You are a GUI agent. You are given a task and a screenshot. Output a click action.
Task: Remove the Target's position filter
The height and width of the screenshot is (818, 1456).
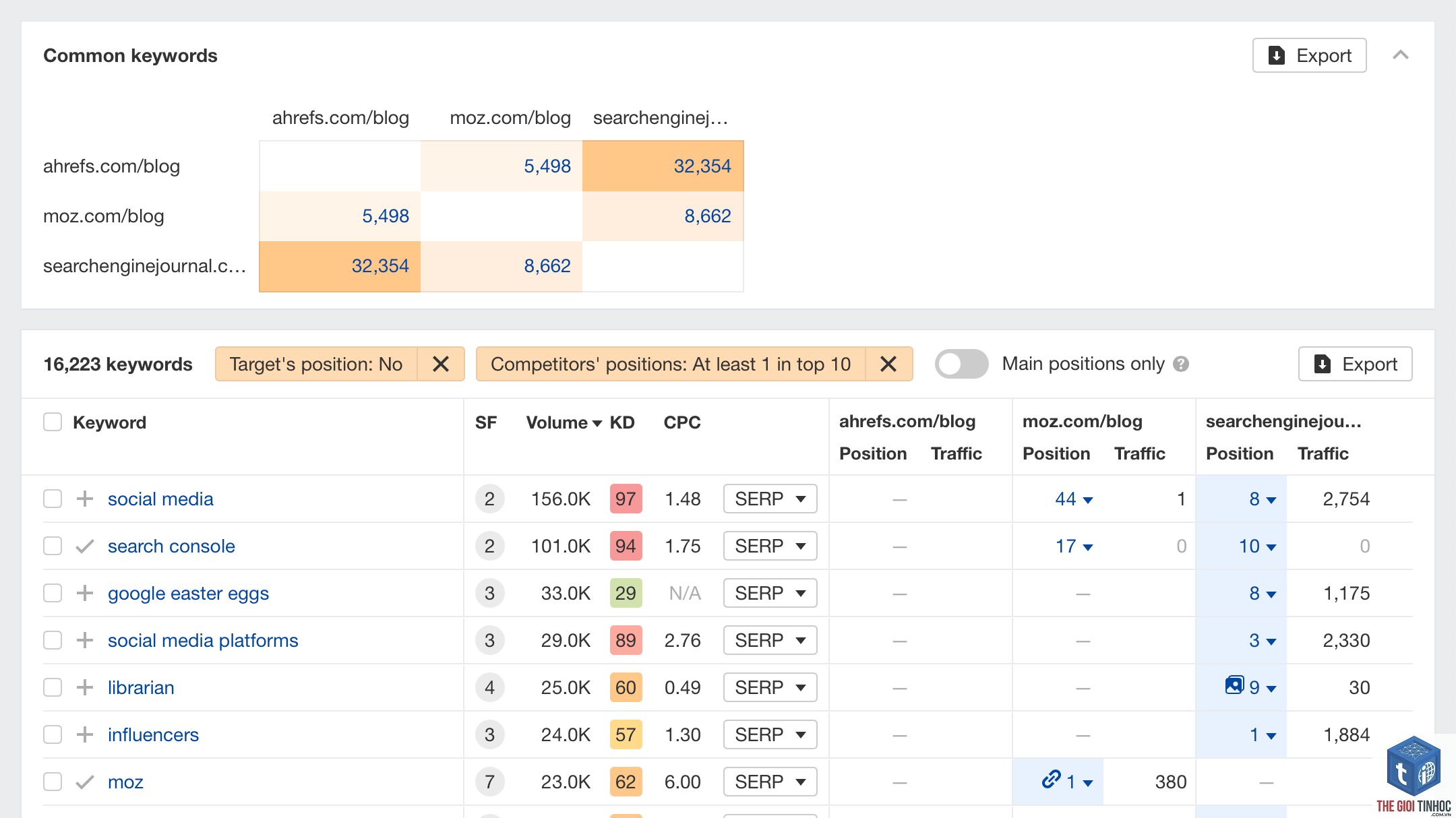coord(441,364)
